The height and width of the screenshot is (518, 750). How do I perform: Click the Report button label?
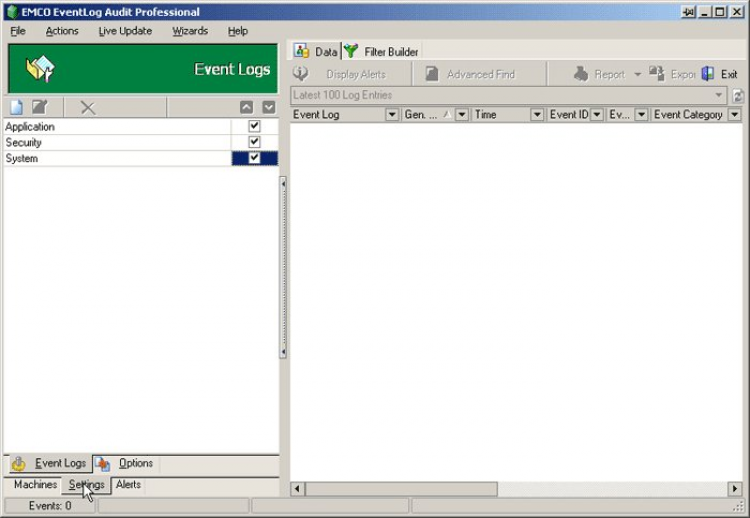click(610, 75)
